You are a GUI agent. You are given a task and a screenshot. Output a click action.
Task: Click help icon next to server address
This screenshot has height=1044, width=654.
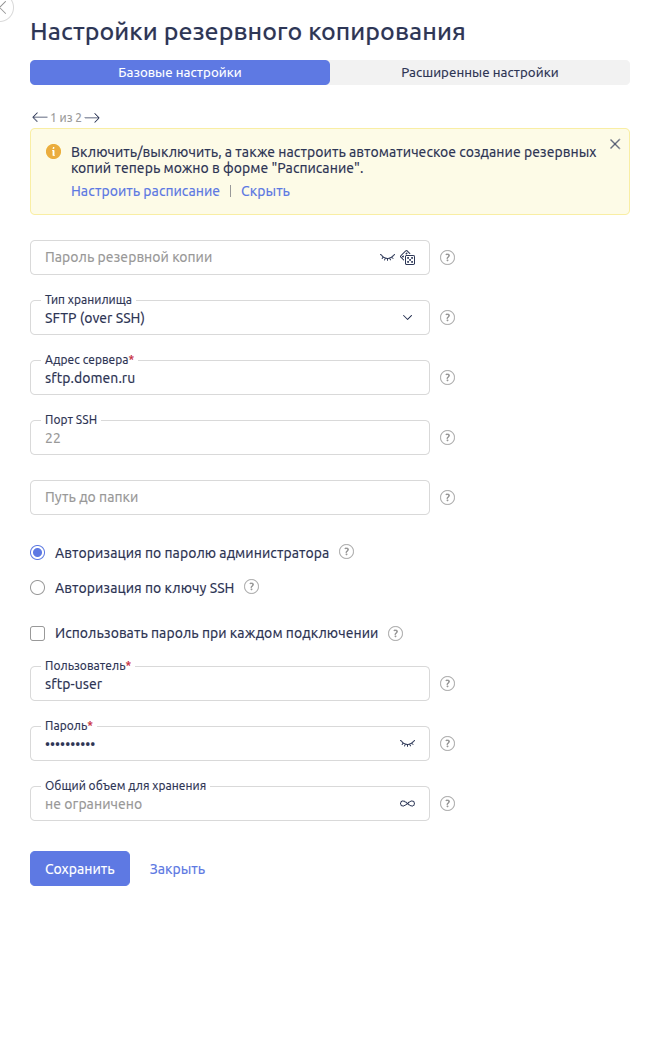448,378
